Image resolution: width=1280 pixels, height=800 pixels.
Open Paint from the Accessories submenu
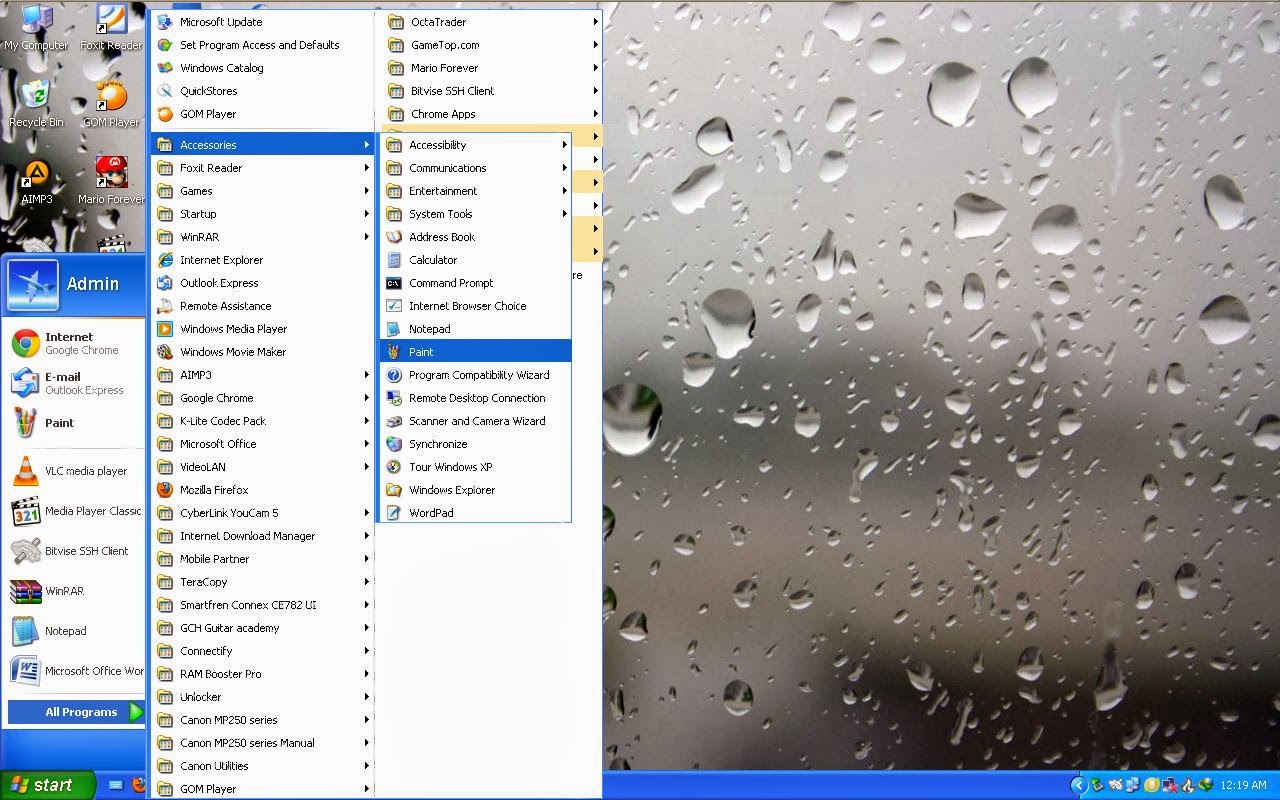tap(475, 352)
